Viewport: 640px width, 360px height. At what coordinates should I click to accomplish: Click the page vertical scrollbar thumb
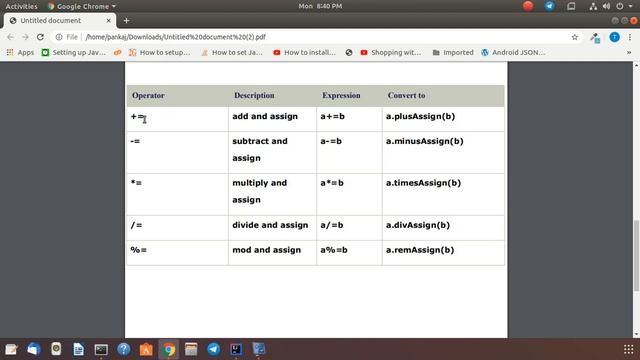[x=636, y=256]
